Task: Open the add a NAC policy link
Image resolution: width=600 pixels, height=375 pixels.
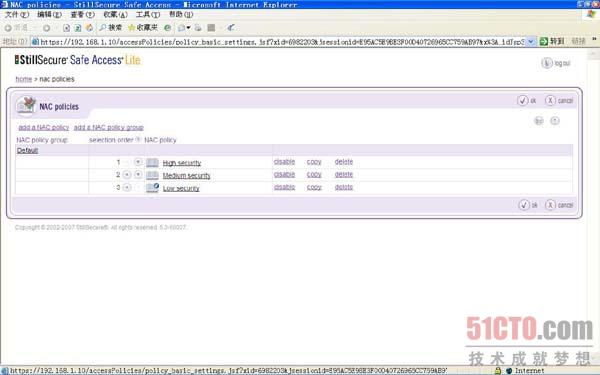Action: point(44,127)
